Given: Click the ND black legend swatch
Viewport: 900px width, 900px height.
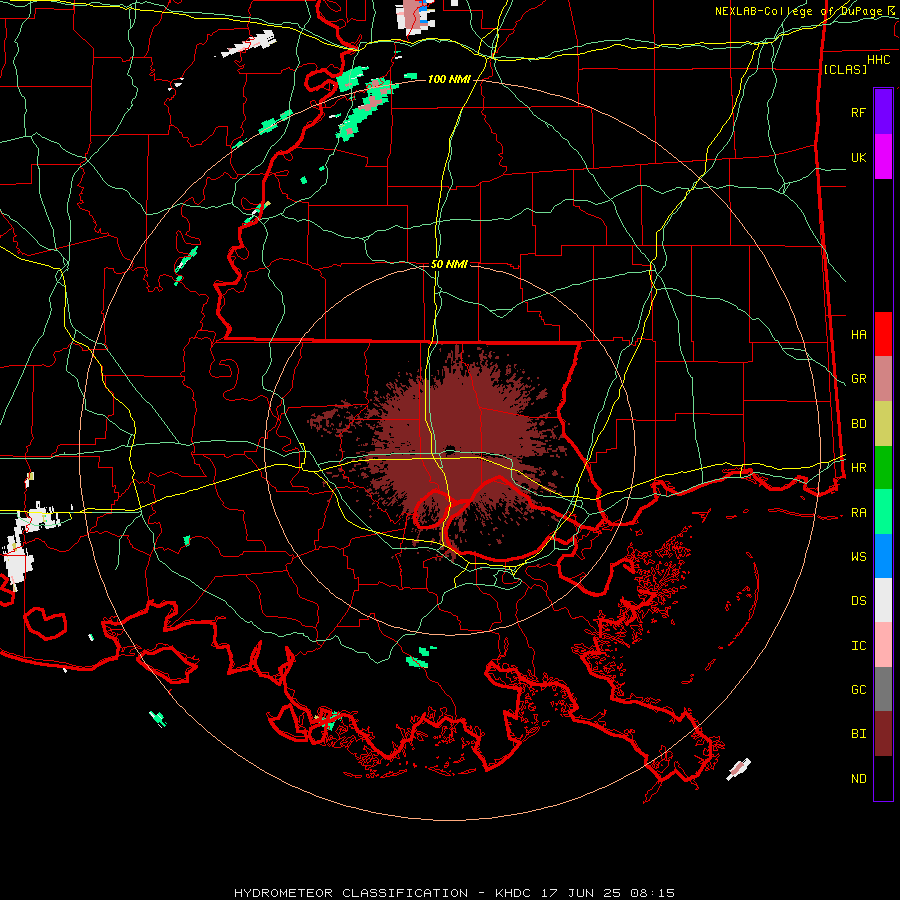Looking at the screenshot, I should [x=883, y=778].
